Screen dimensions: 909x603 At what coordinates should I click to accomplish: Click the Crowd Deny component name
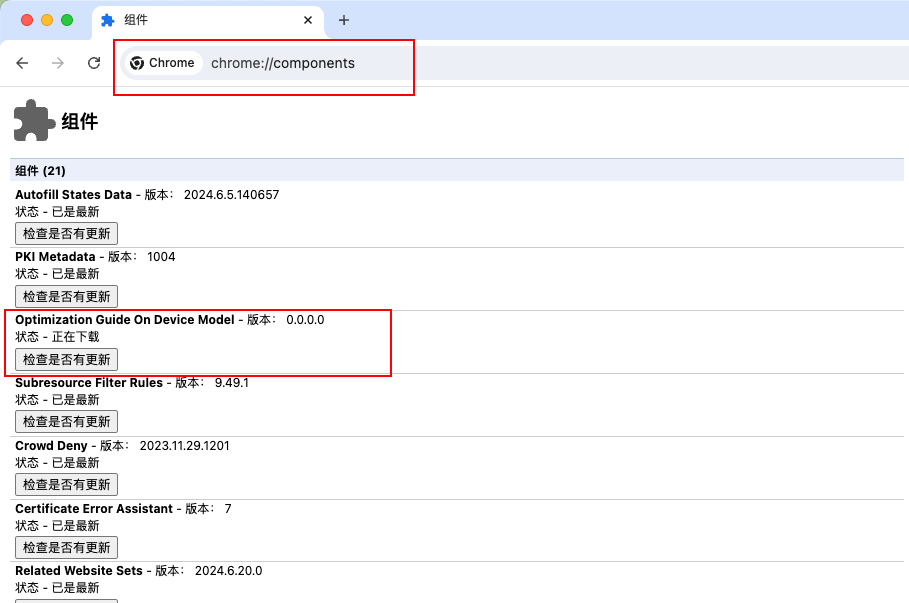pyautogui.click(x=51, y=446)
